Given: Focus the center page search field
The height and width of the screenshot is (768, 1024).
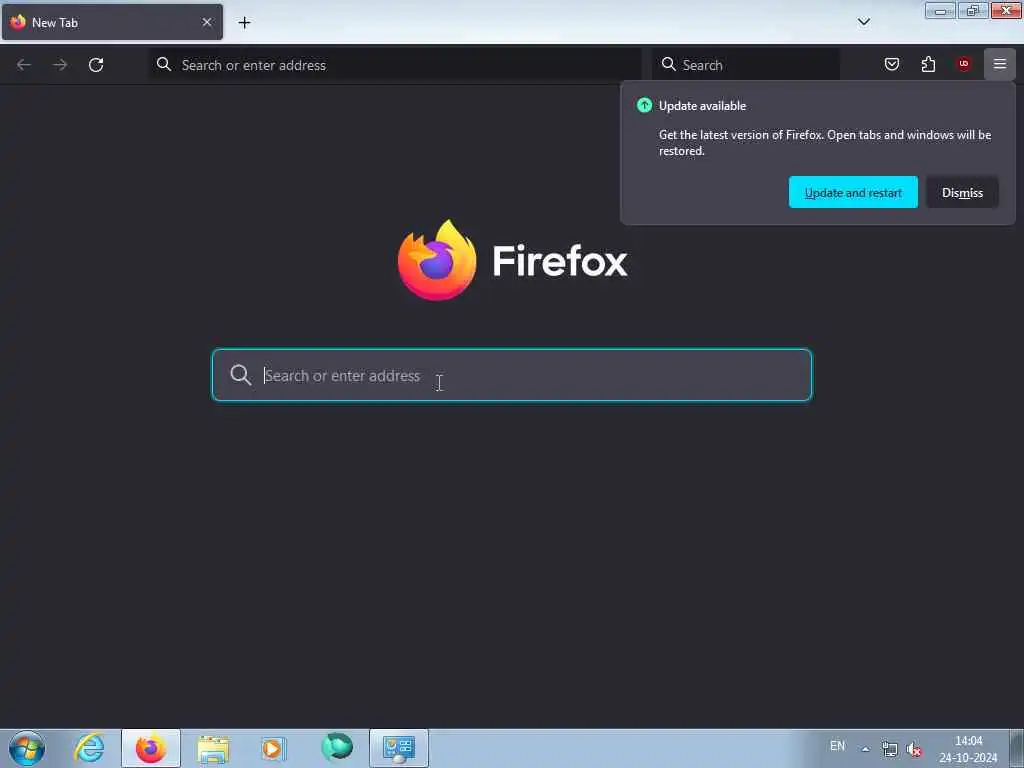Looking at the screenshot, I should pos(512,375).
